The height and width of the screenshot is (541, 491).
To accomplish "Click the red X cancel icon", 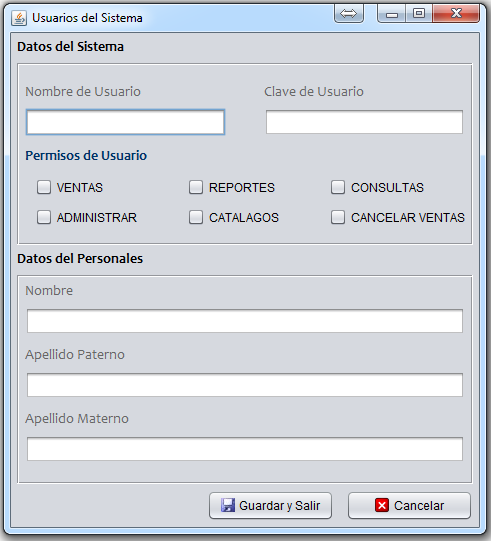I will coord(382,505).
